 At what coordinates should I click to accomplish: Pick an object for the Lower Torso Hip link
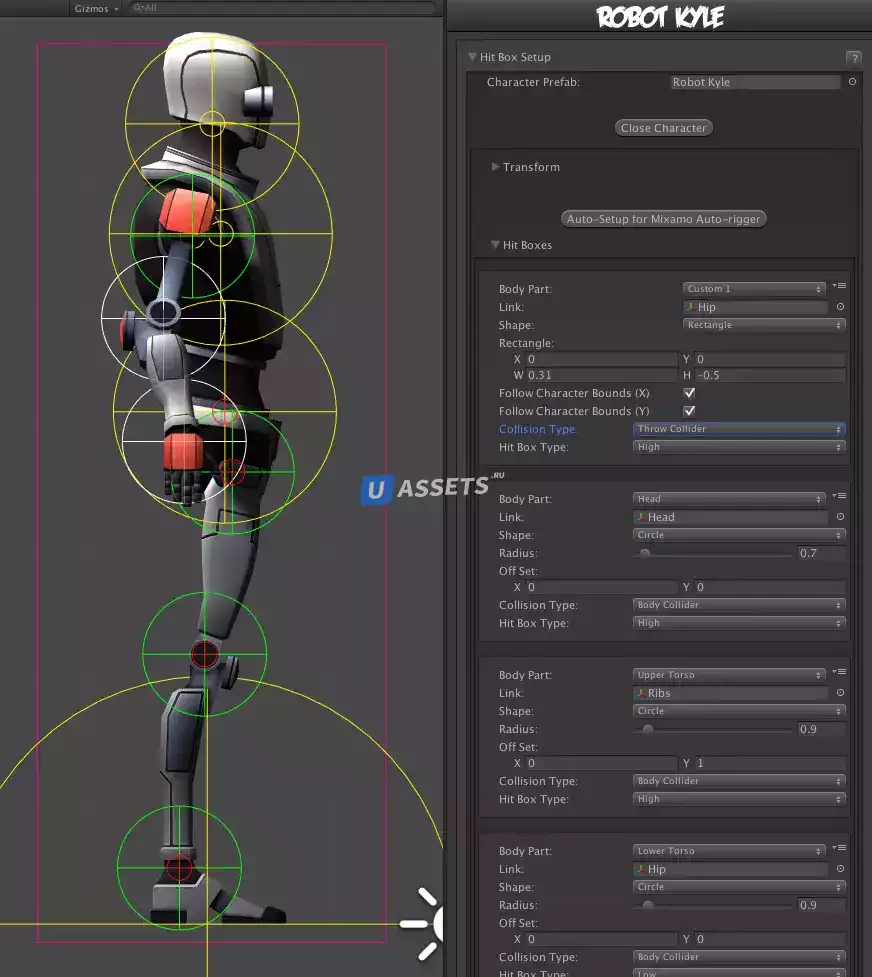click(840, 869)
